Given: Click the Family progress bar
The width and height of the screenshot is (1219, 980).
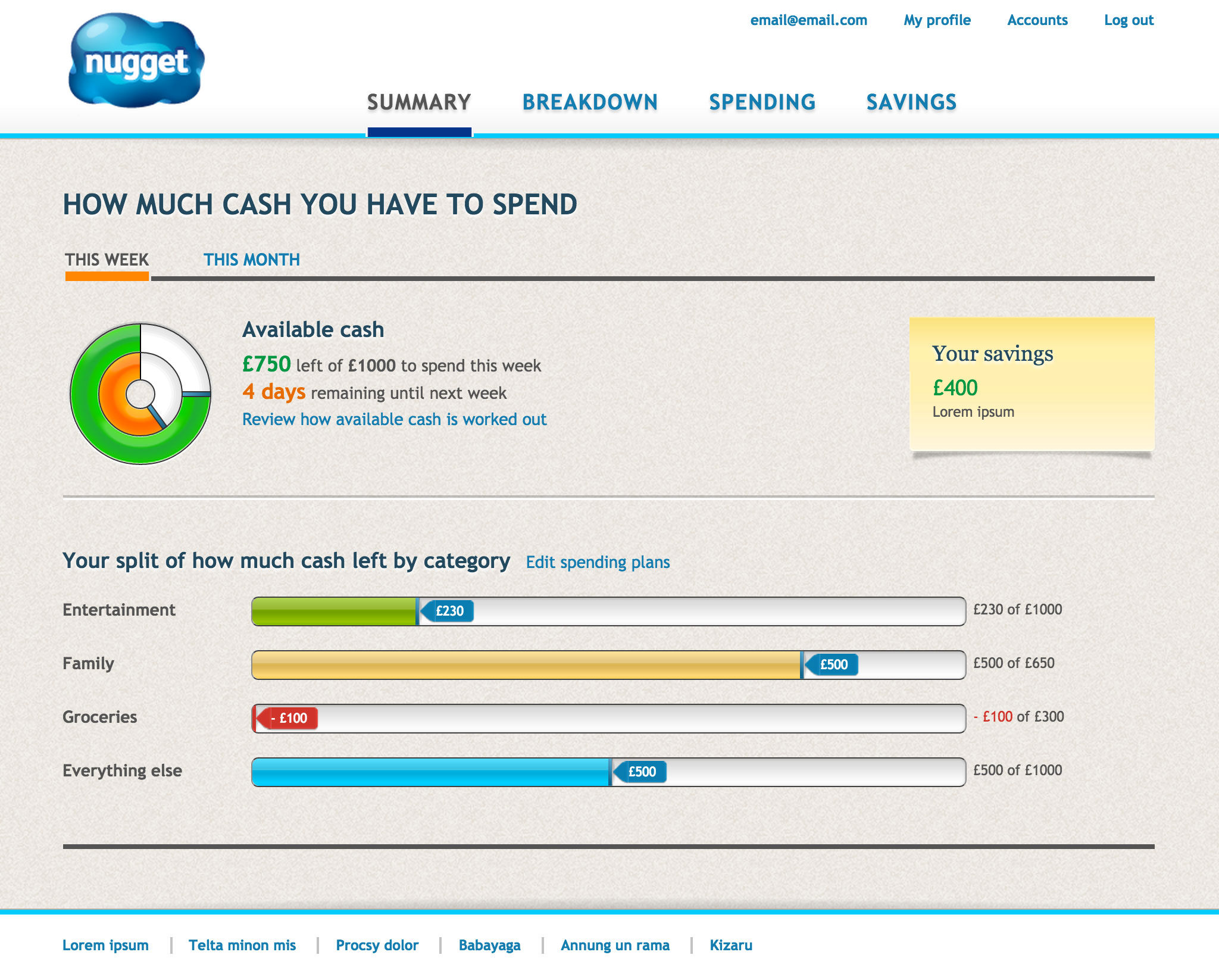Looking at the screenshot, I should (x=608, y=665).
